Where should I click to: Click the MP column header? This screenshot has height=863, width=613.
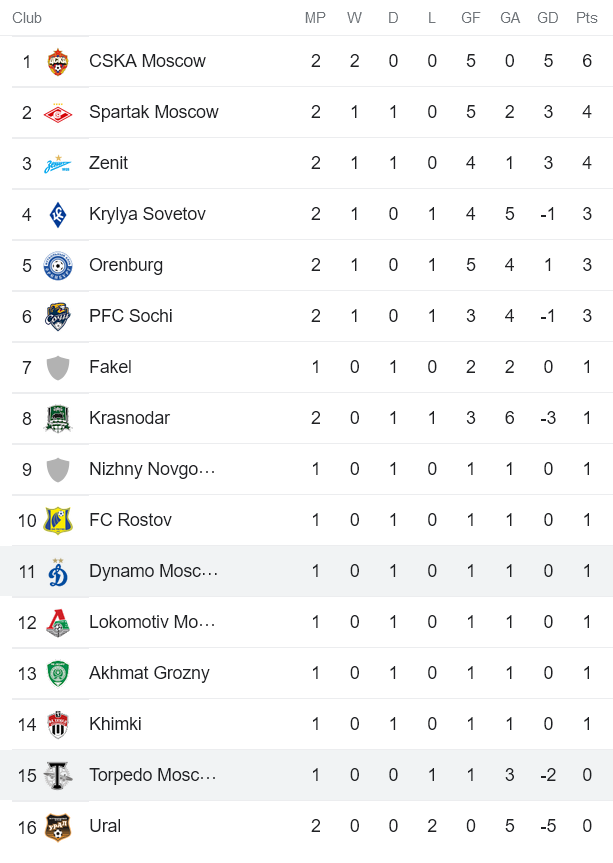click(x=315, y=18)
